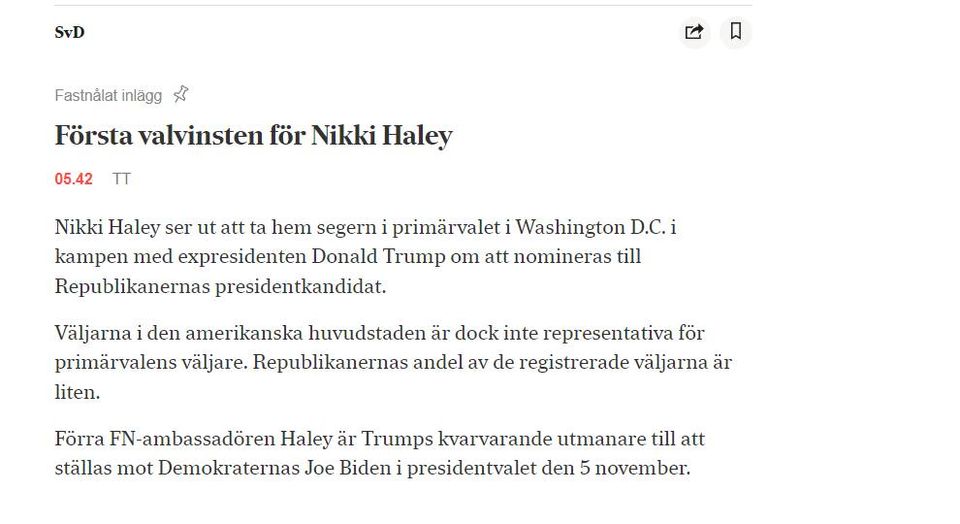Click the name Donald Trump in the text
960x524 pixels.
(x=367, y=256)
